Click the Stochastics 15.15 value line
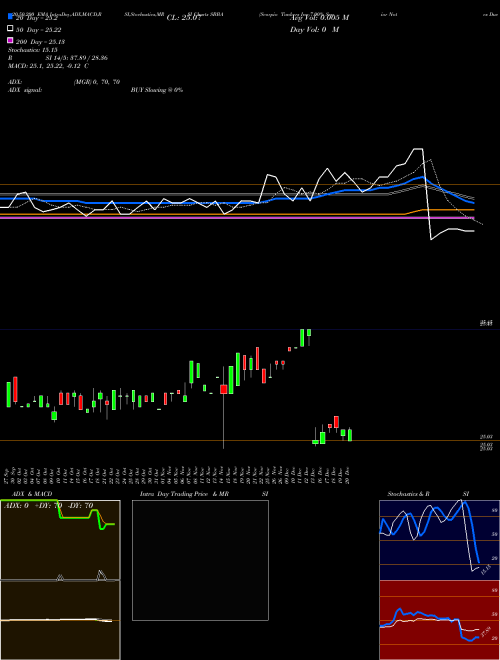 pos(33,50)
